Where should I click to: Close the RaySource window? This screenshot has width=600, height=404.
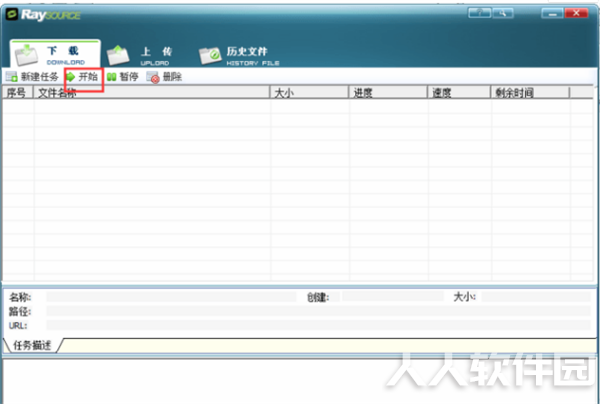point(576,13)
